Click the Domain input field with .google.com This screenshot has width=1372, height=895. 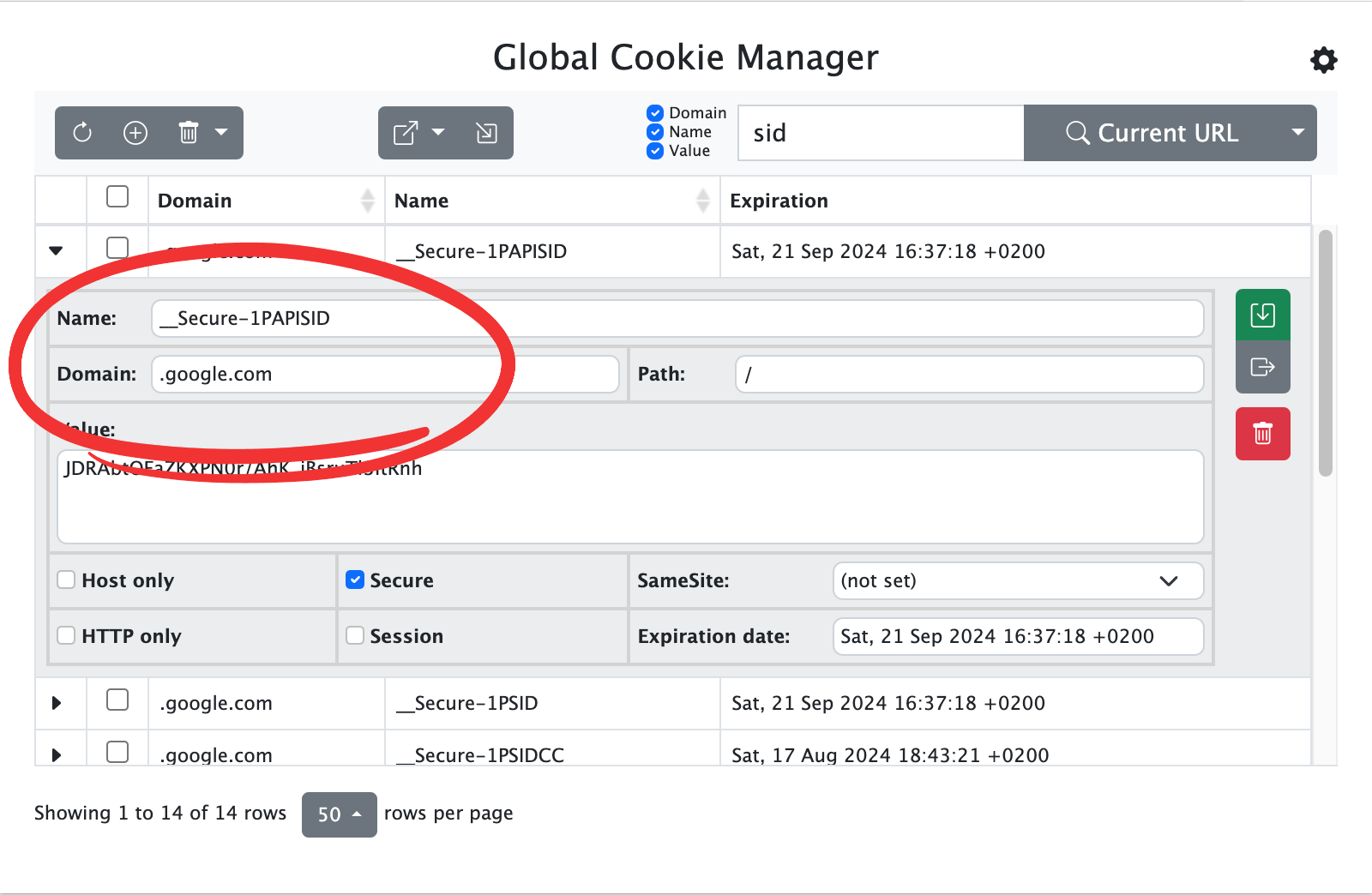point(385,375)
